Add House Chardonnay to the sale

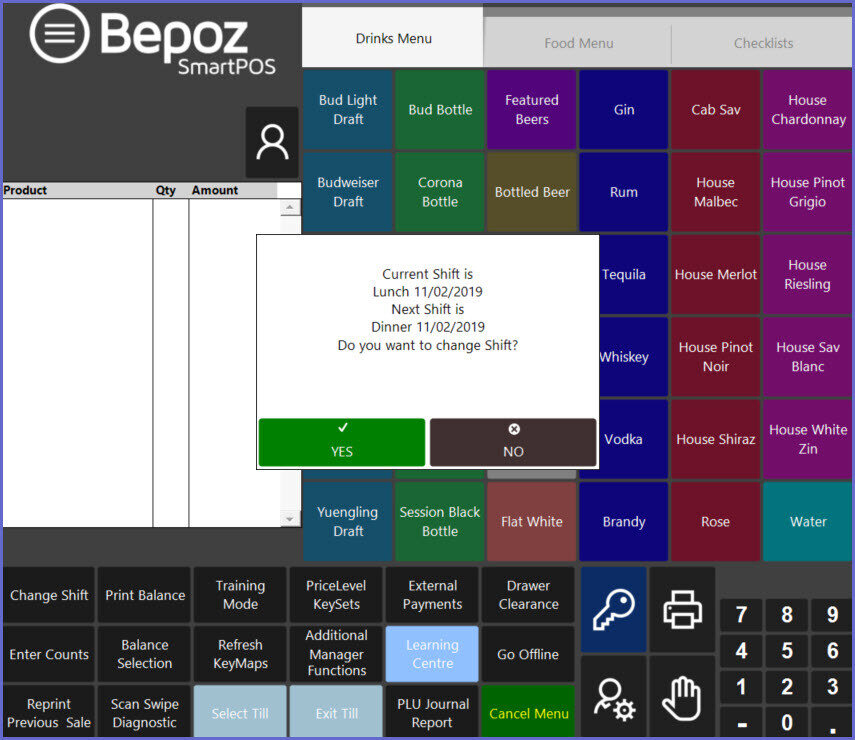pyautogui.click(x=806, y=110)
